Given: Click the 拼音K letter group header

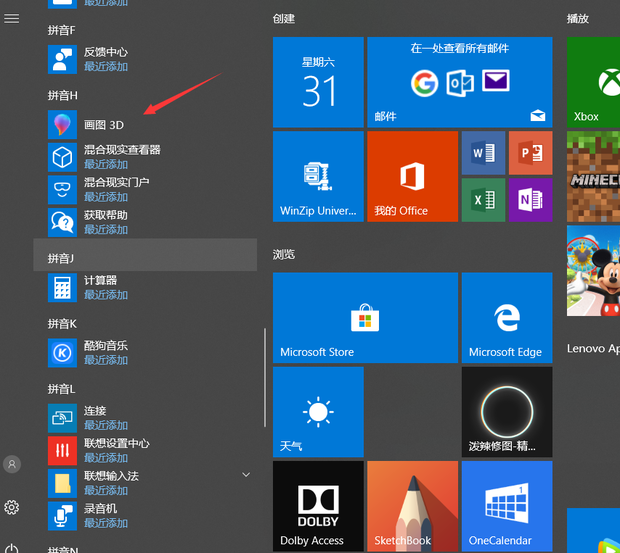Looking at the screenshot, I should click(62, 324).
